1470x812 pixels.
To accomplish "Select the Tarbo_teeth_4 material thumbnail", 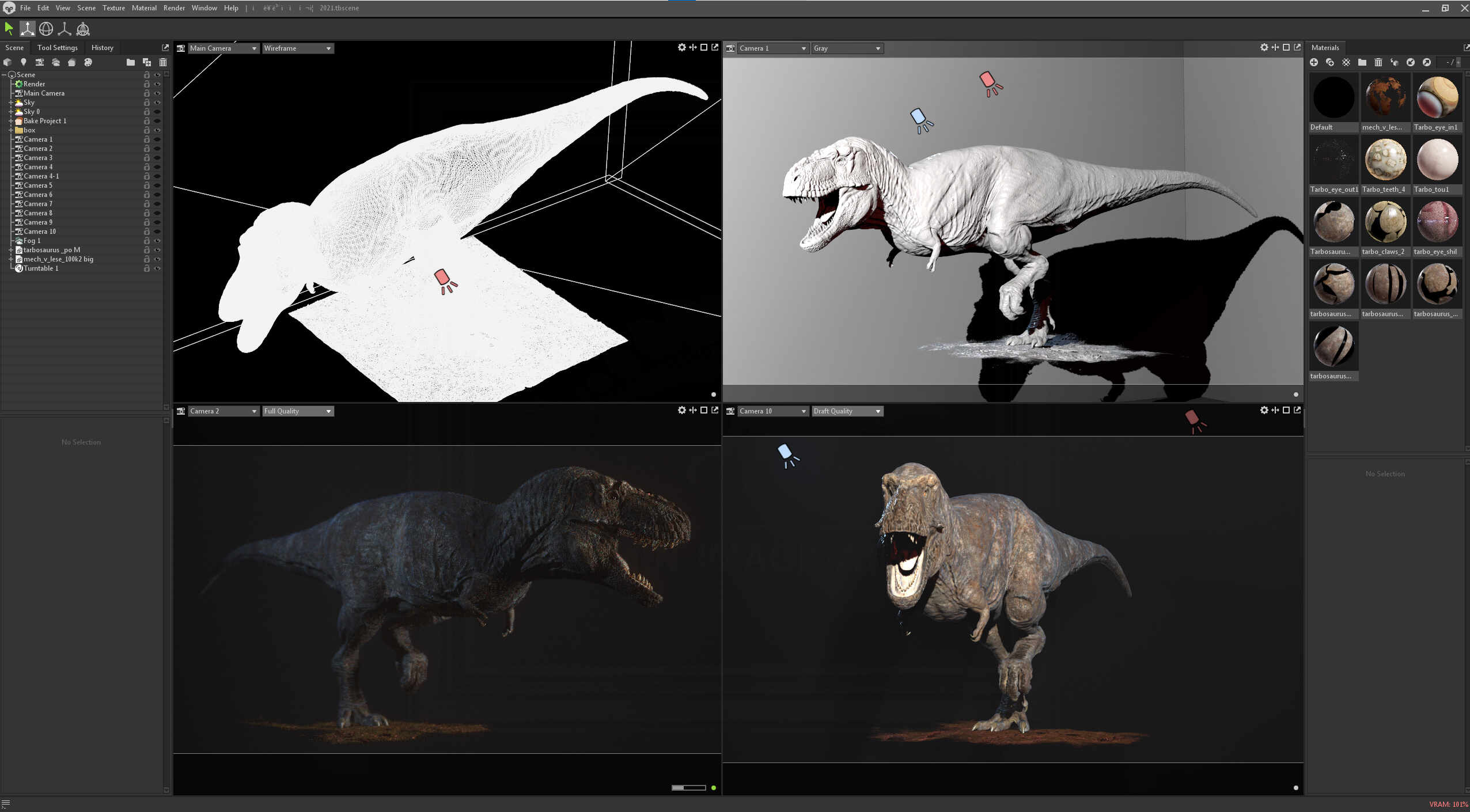I will coord(1385,160).
